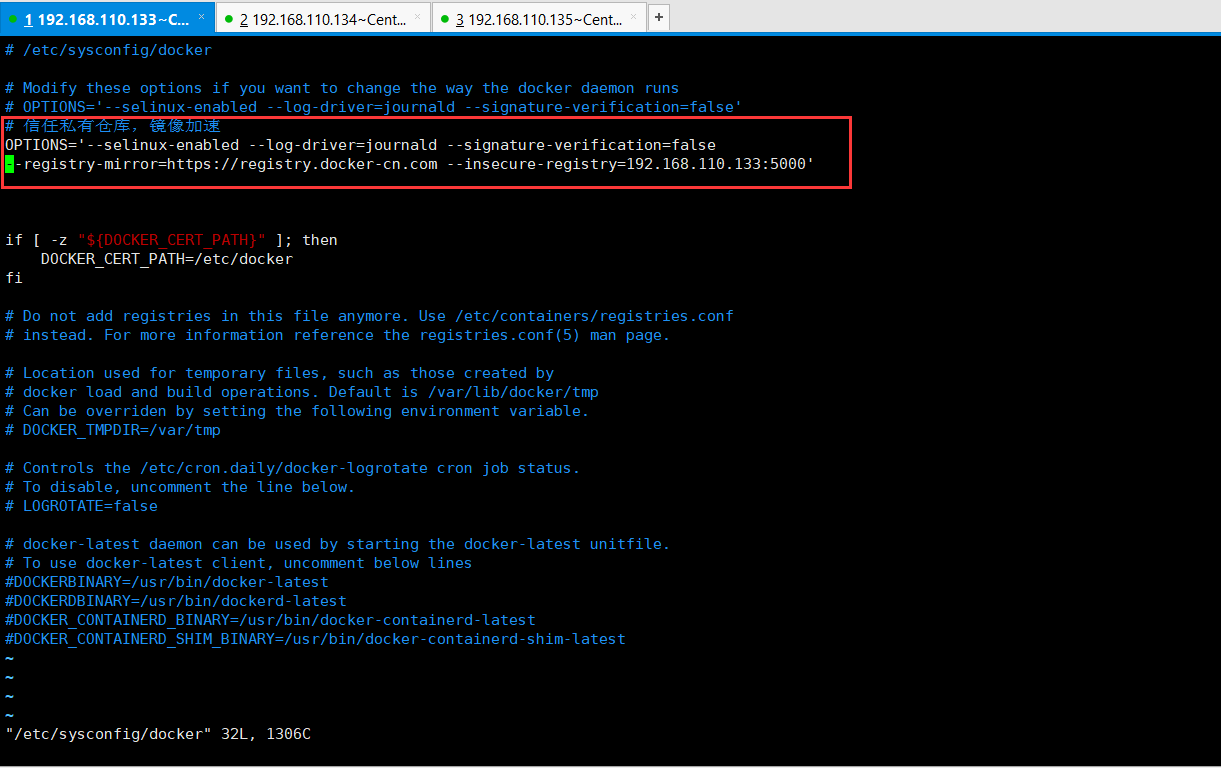
Task: Click the commented-out '# OPTIONS=' line
Action: coord(374,107)
